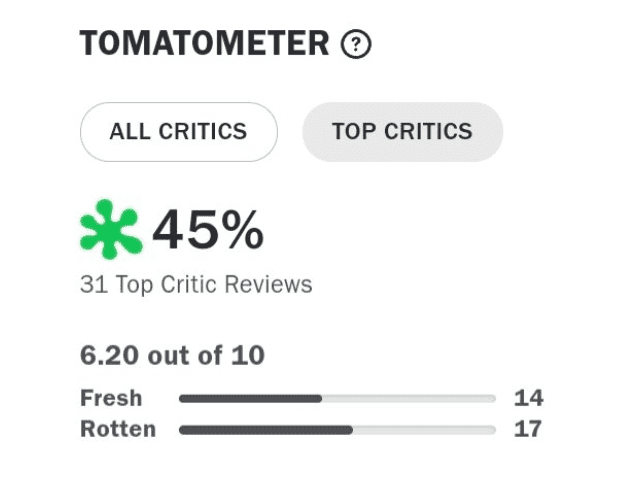Viewport: 617px width, 483px height.
Task: Click the Tomatometer help question mark icon
Action: tap(356, 45)
